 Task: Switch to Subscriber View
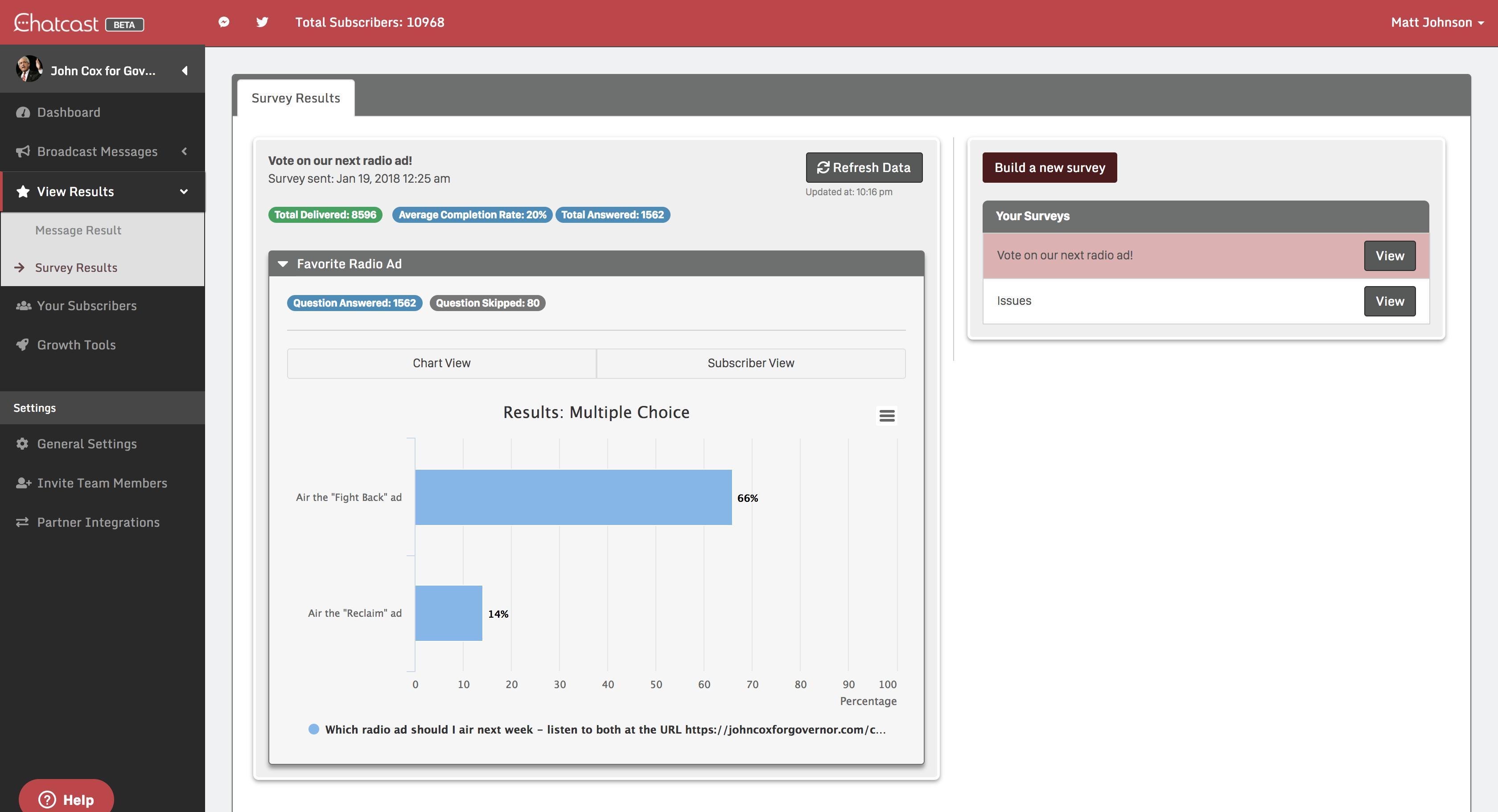[x=750, y=363]
